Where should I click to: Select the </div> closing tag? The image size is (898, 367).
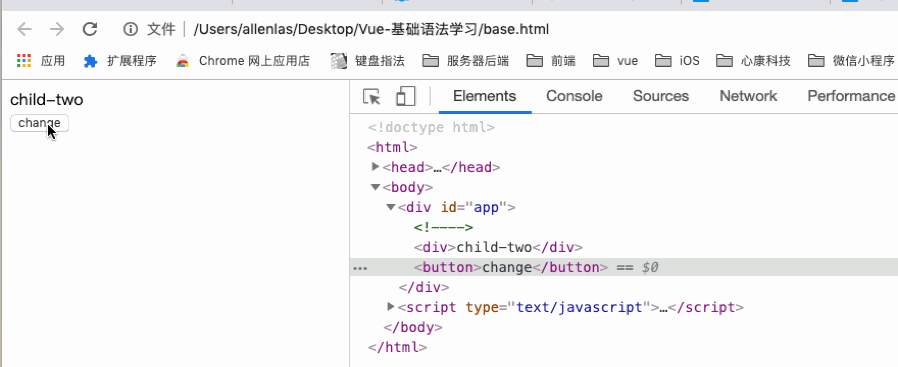click(x=424, y=287)
